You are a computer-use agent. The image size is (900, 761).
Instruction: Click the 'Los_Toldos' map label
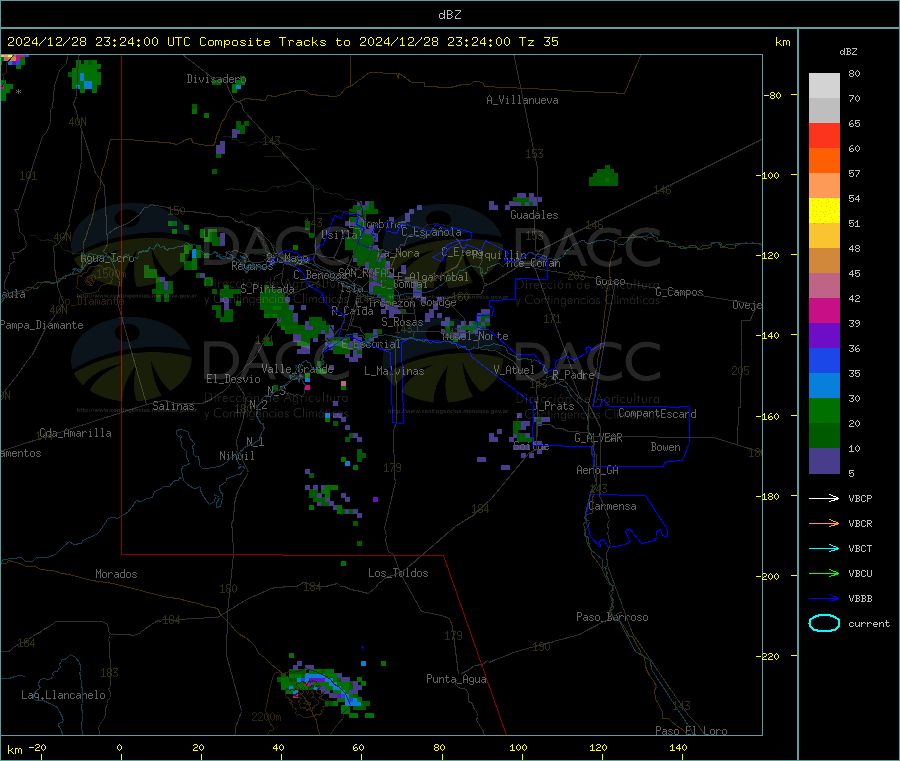(398, 573)
